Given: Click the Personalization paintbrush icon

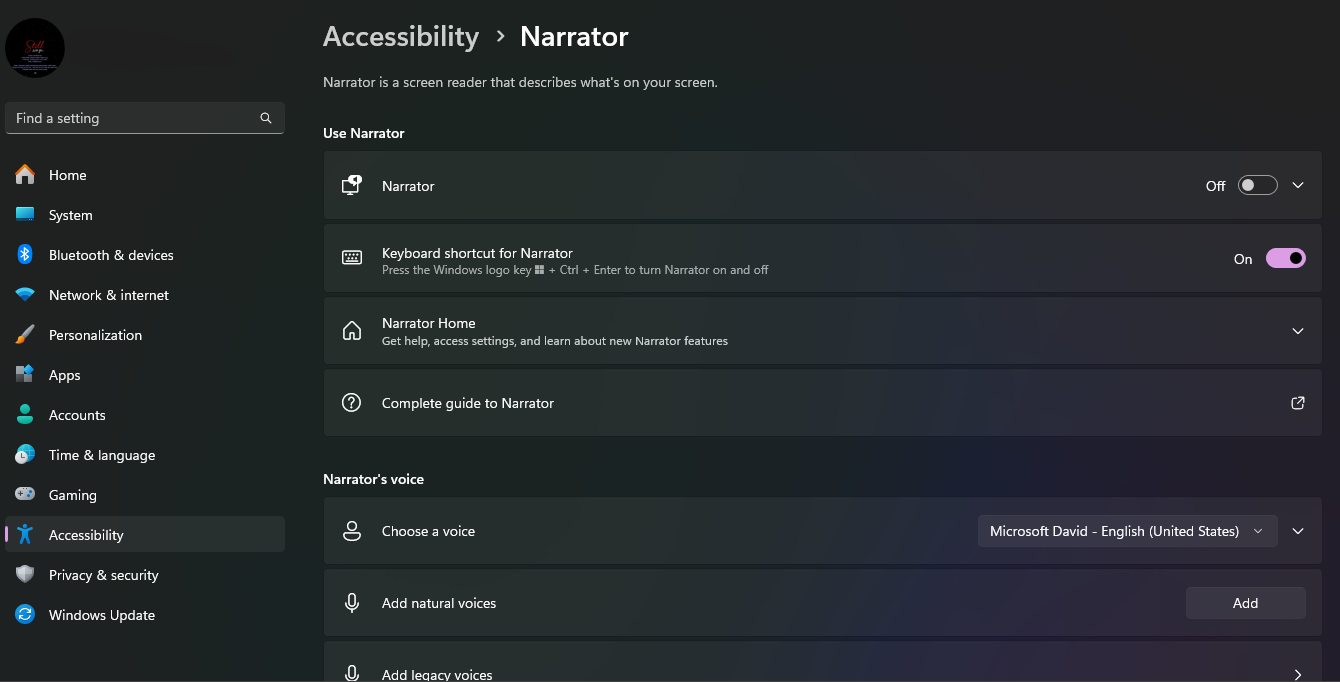Looking at the screenshot, I should click(25, 335).
